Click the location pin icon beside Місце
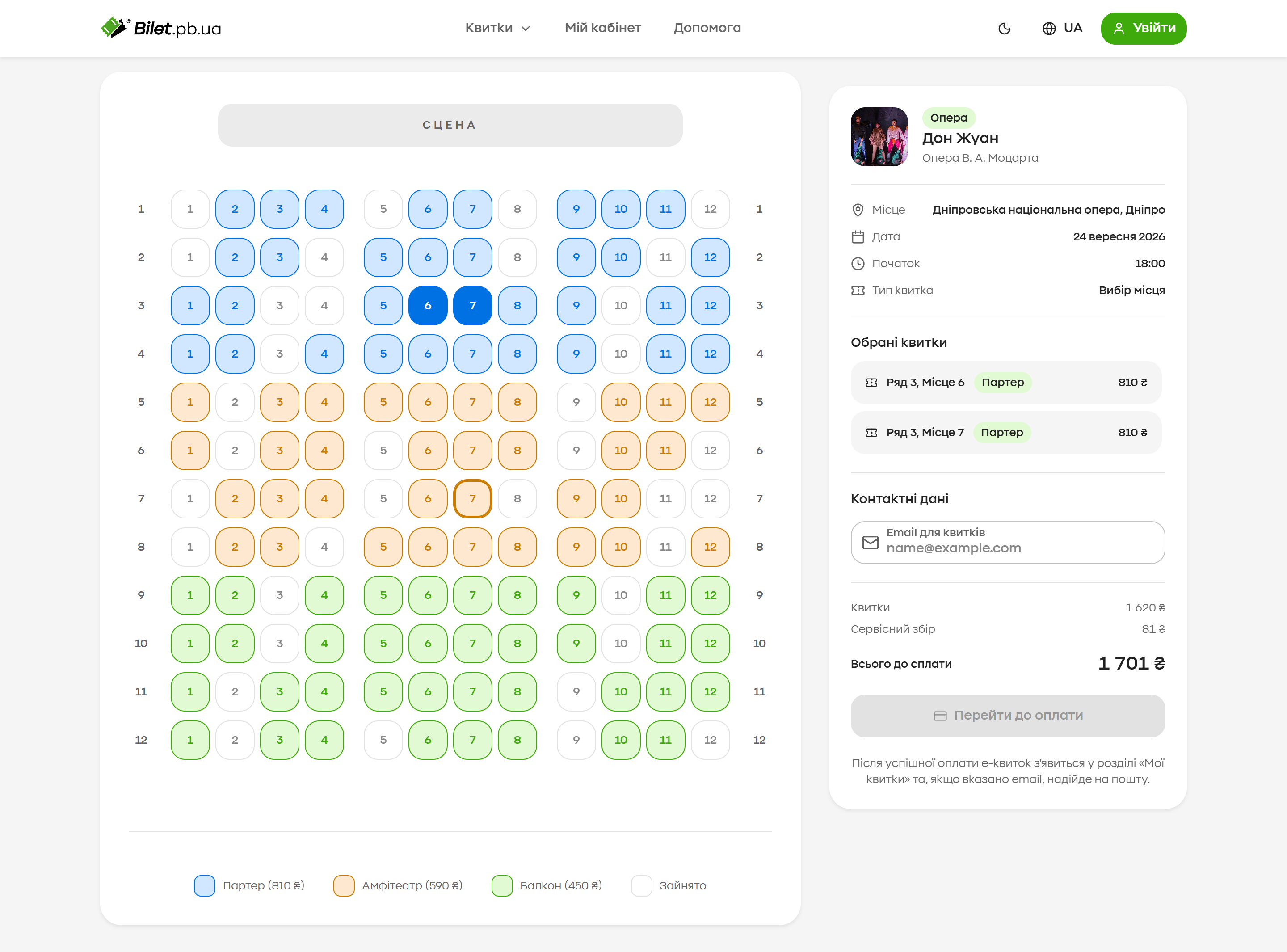This screenshot has width=1287, height=952. pos(858,210)
